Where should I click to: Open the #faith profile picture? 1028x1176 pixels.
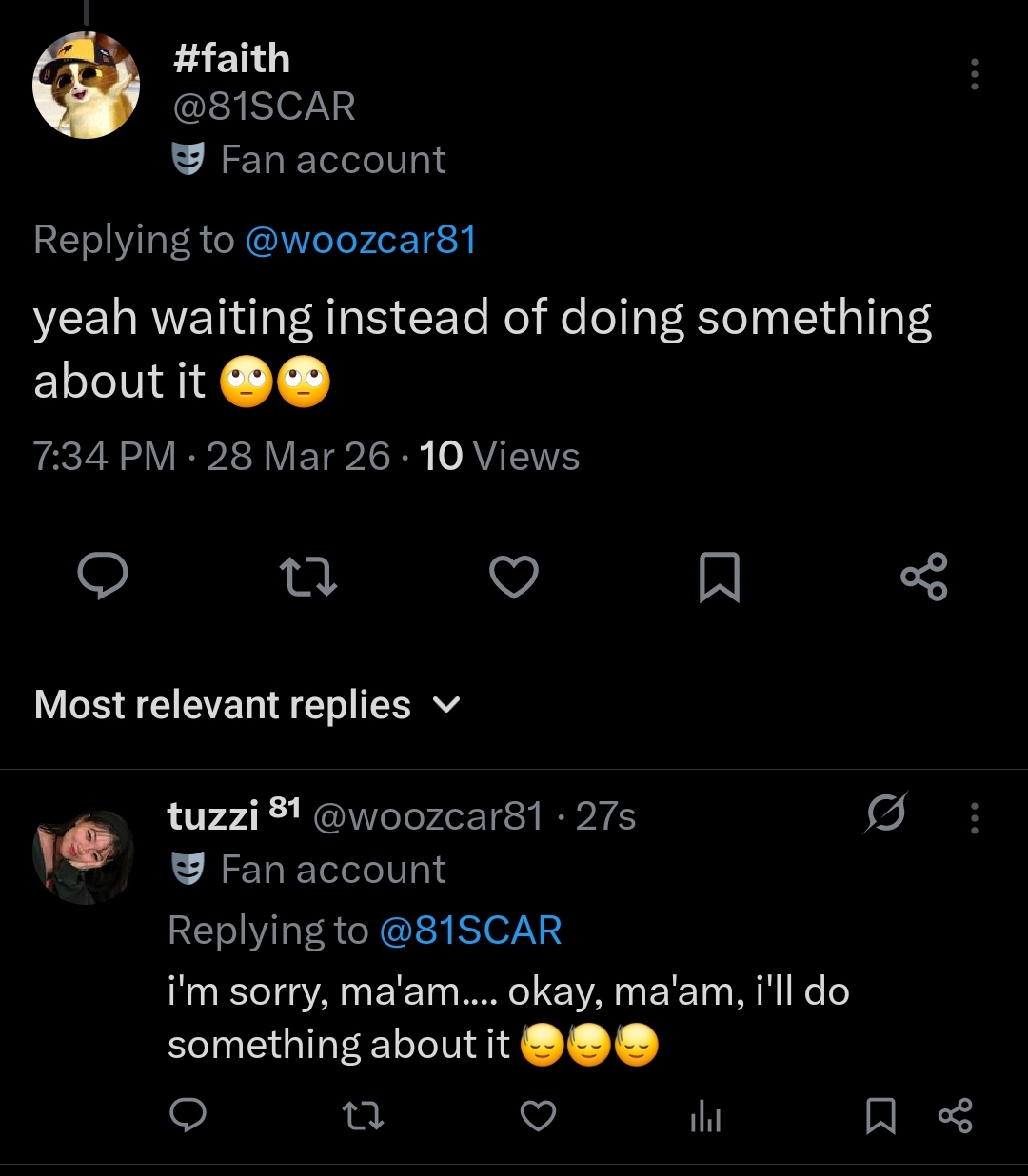pos(86,86)
